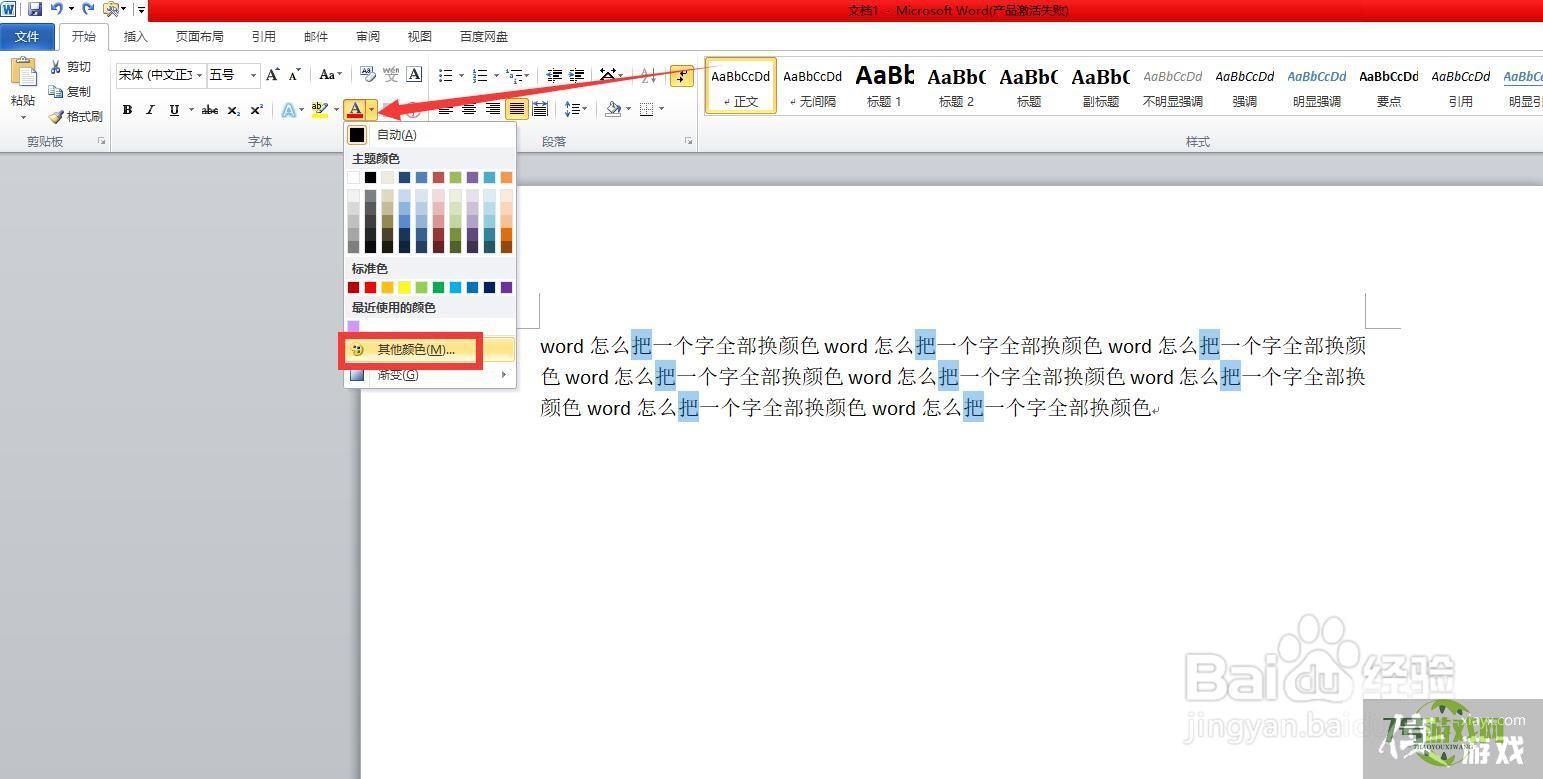Click the Shrink Font icon

pyautogui.click(x=294, y=75)
